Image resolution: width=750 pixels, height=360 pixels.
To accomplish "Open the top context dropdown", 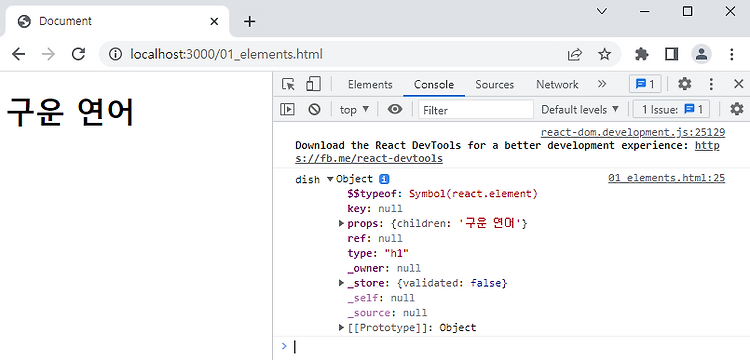I will [354, 109].
